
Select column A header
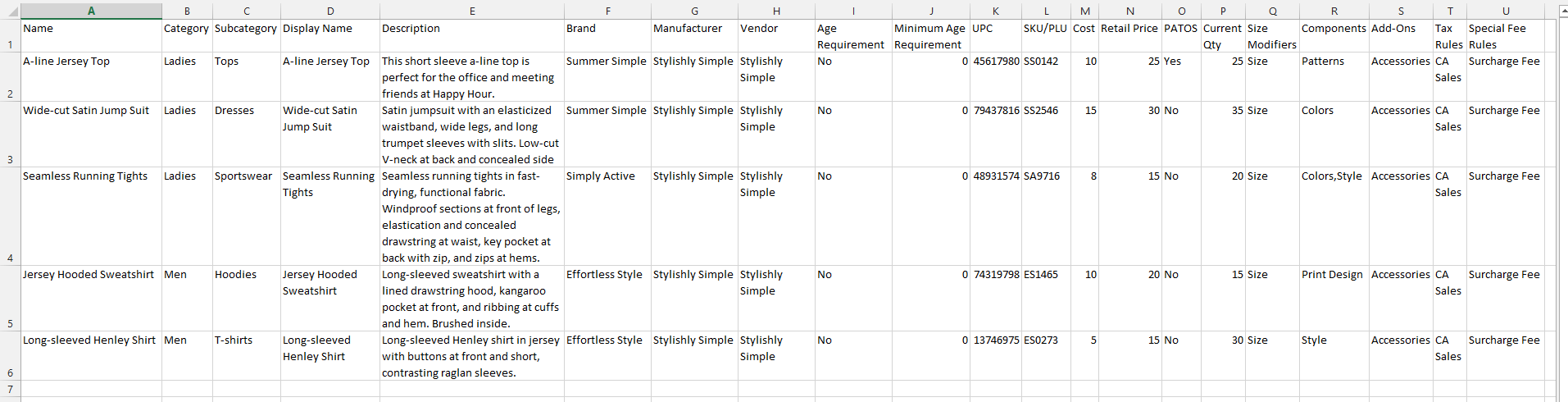pos(91,11)
